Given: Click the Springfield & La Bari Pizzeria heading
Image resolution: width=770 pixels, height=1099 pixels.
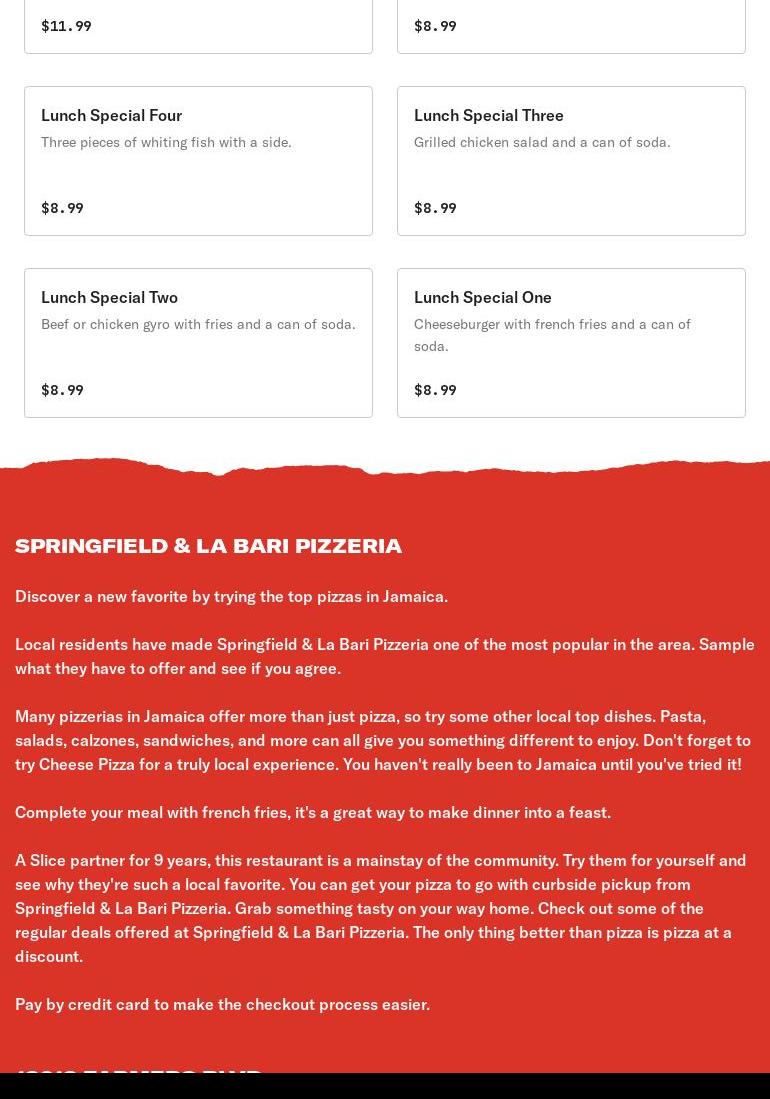Looking at the screenshot, I should coord(208,545).
